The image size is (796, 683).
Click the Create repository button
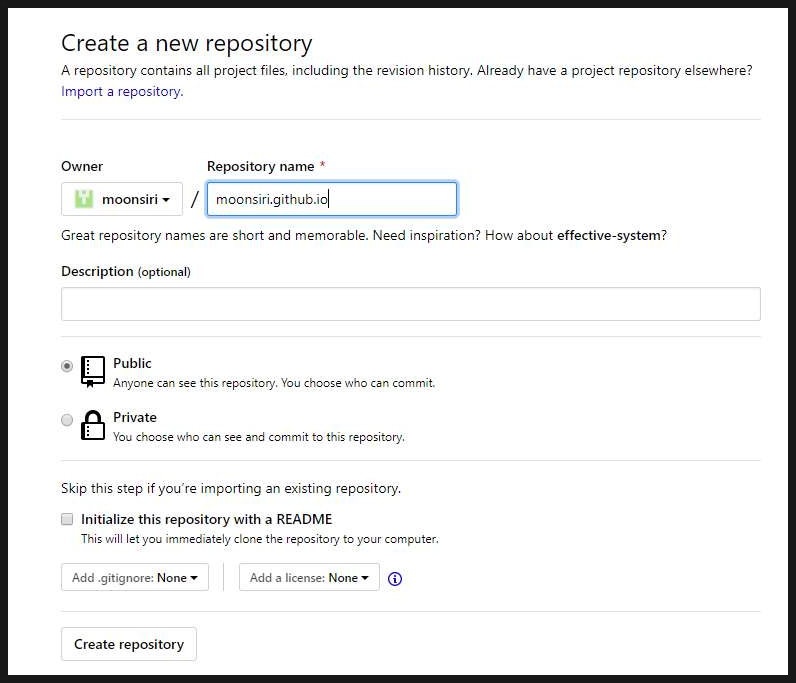point(129,644)
